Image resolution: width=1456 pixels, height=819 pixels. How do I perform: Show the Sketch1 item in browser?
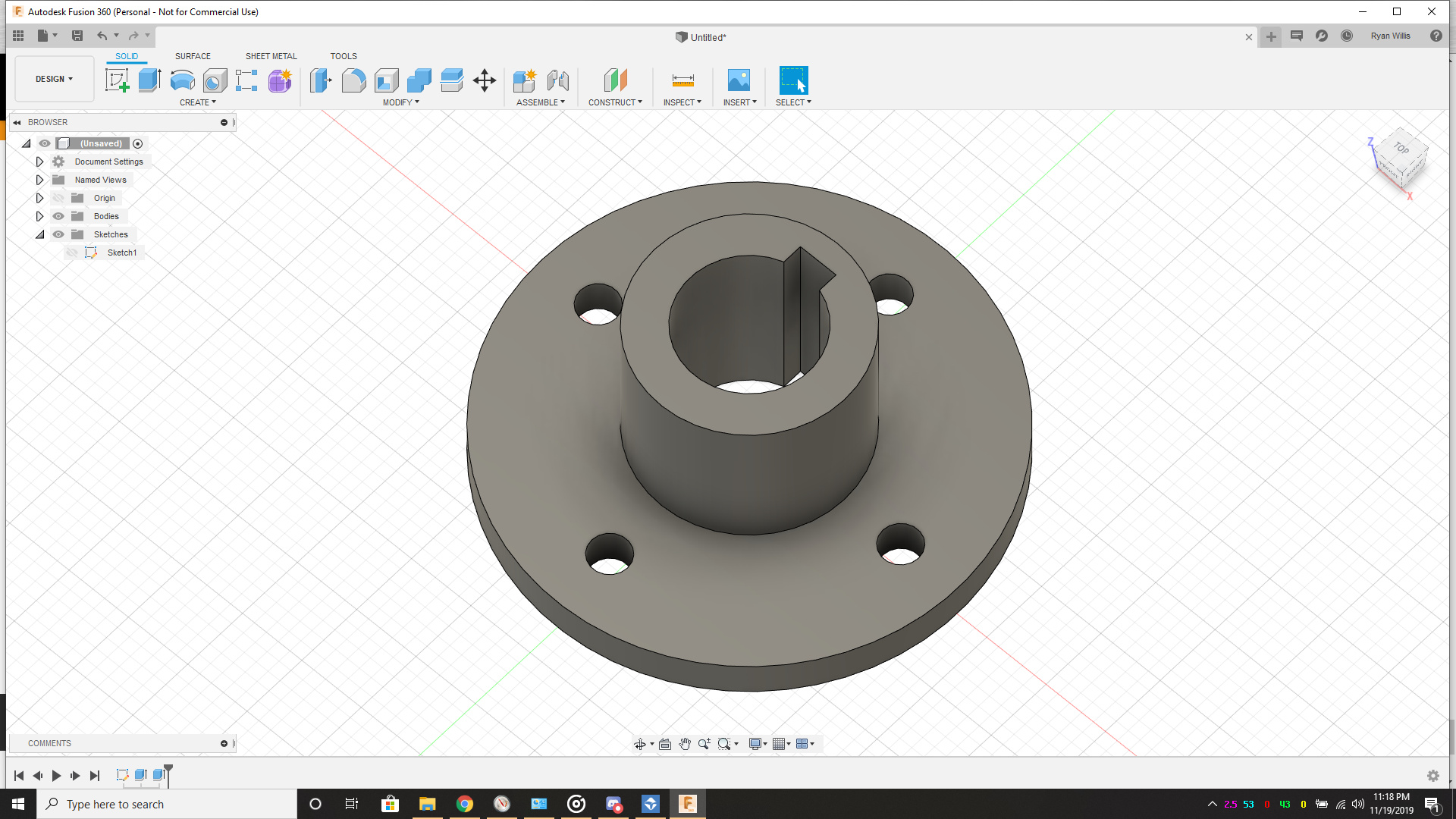72,253
